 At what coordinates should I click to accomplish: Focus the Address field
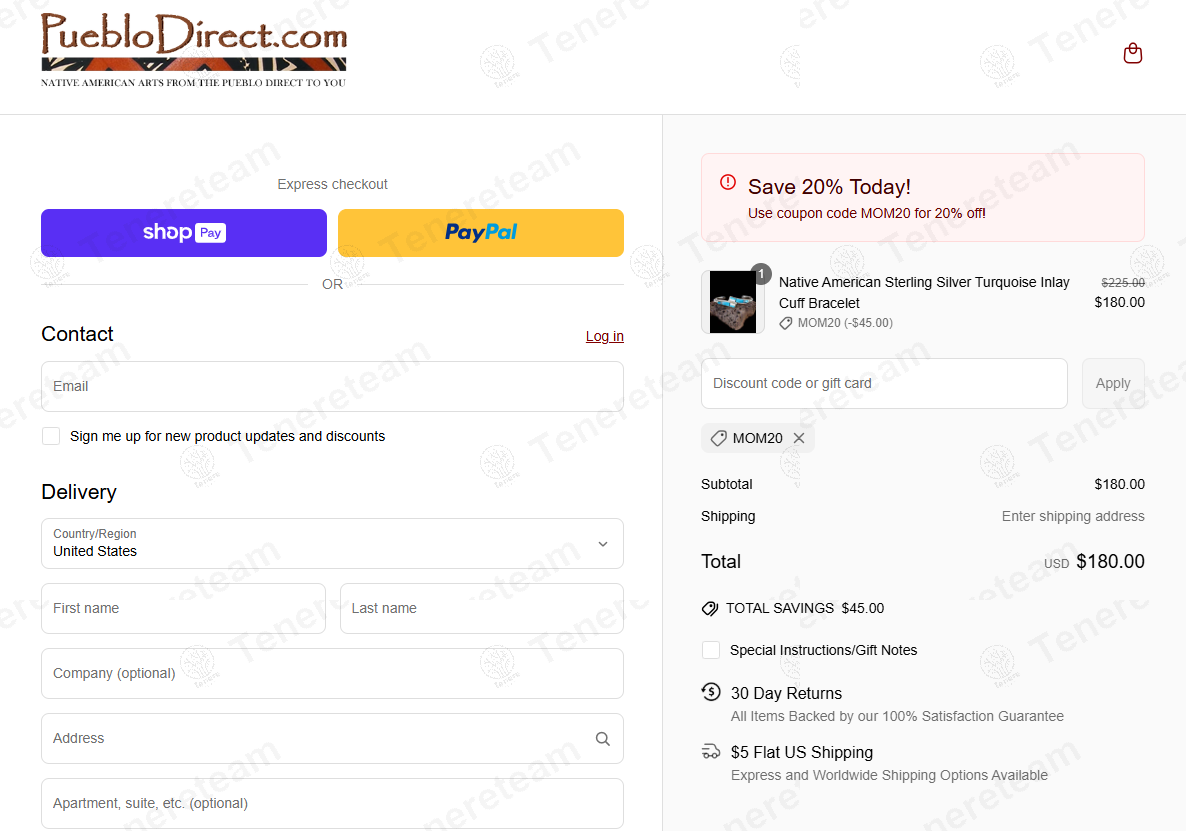click(x=332, y=739)
